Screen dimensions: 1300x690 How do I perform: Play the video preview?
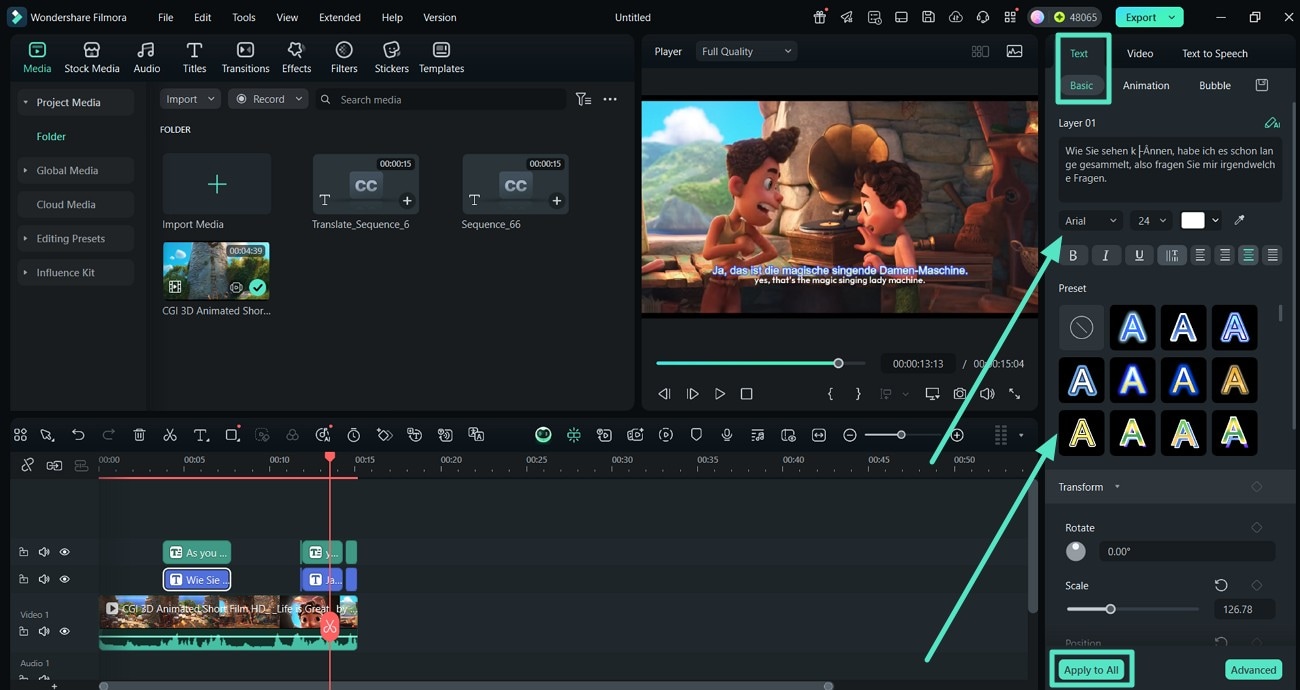coord(719,394)
